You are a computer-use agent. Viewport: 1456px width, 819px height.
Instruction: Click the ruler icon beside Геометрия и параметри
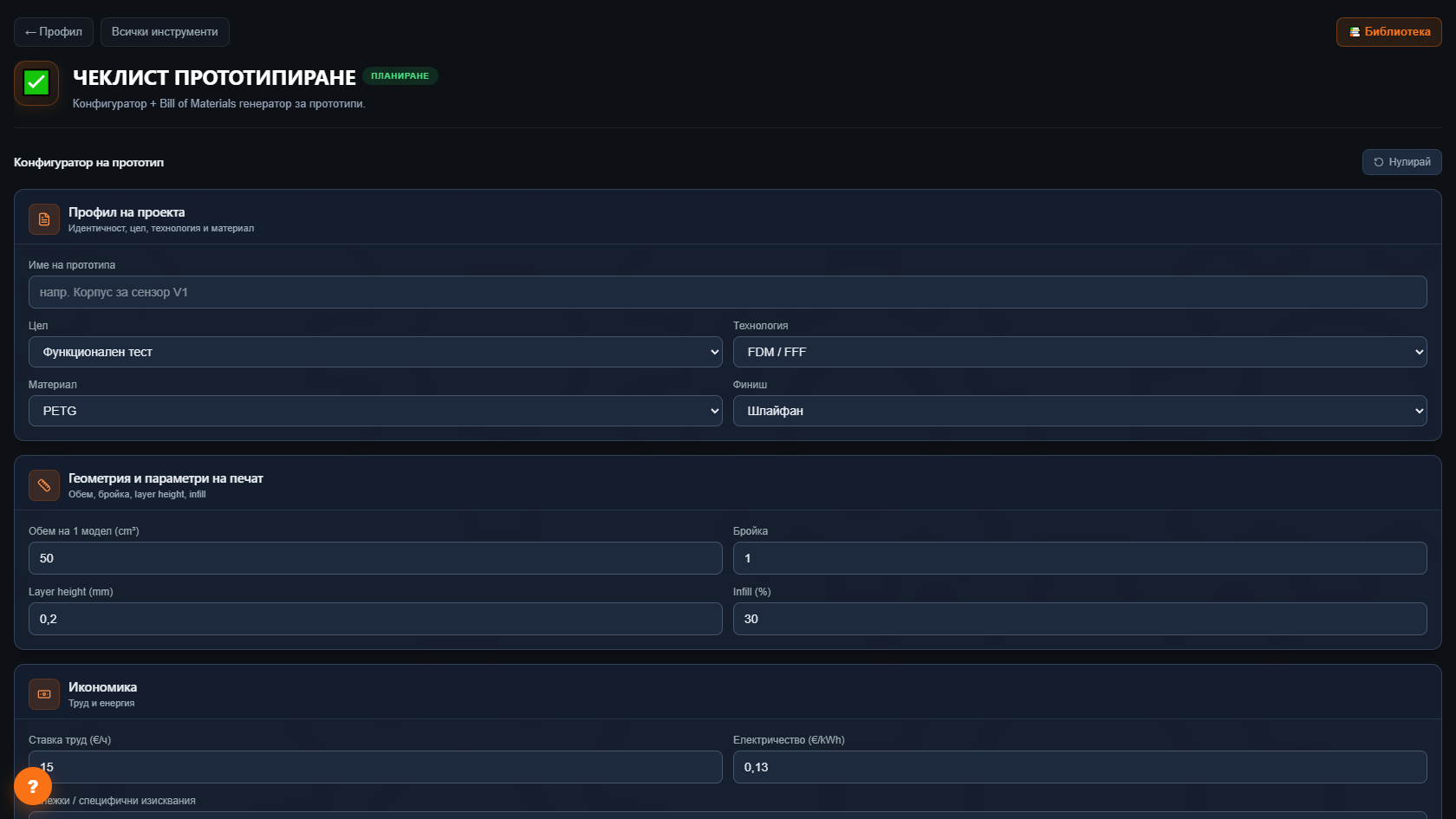click(x=44, y=485)
